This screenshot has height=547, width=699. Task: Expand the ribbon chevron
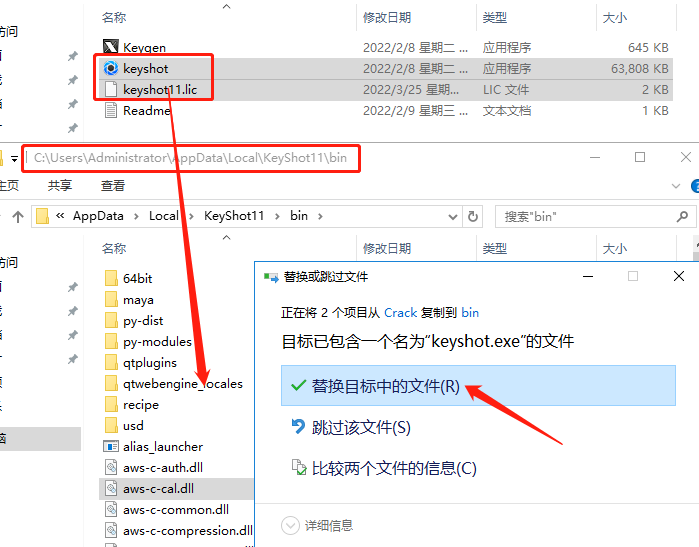[x=676, y=186]
